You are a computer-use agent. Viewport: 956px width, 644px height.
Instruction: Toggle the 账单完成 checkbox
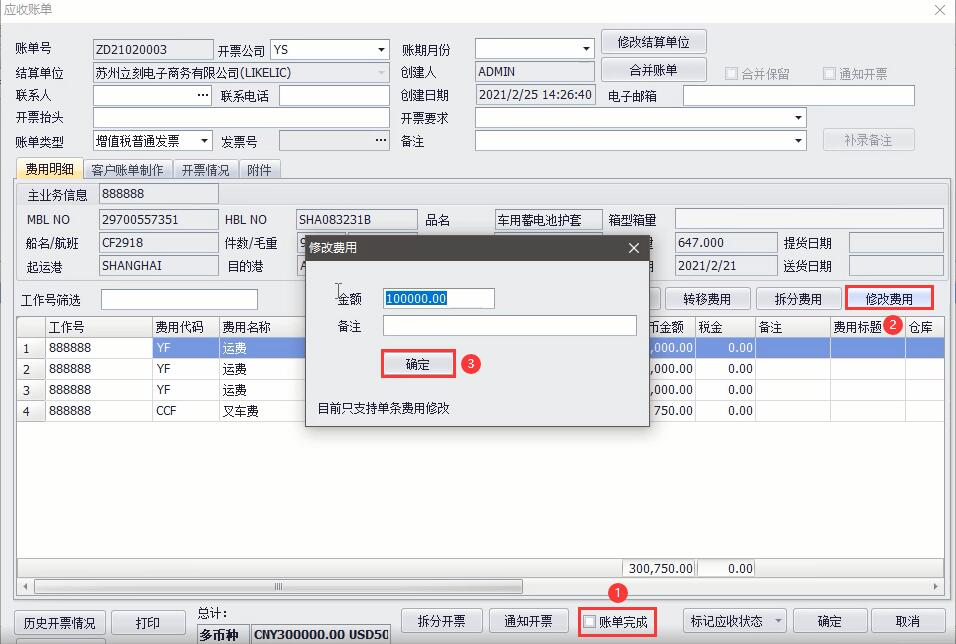(590, 622)
